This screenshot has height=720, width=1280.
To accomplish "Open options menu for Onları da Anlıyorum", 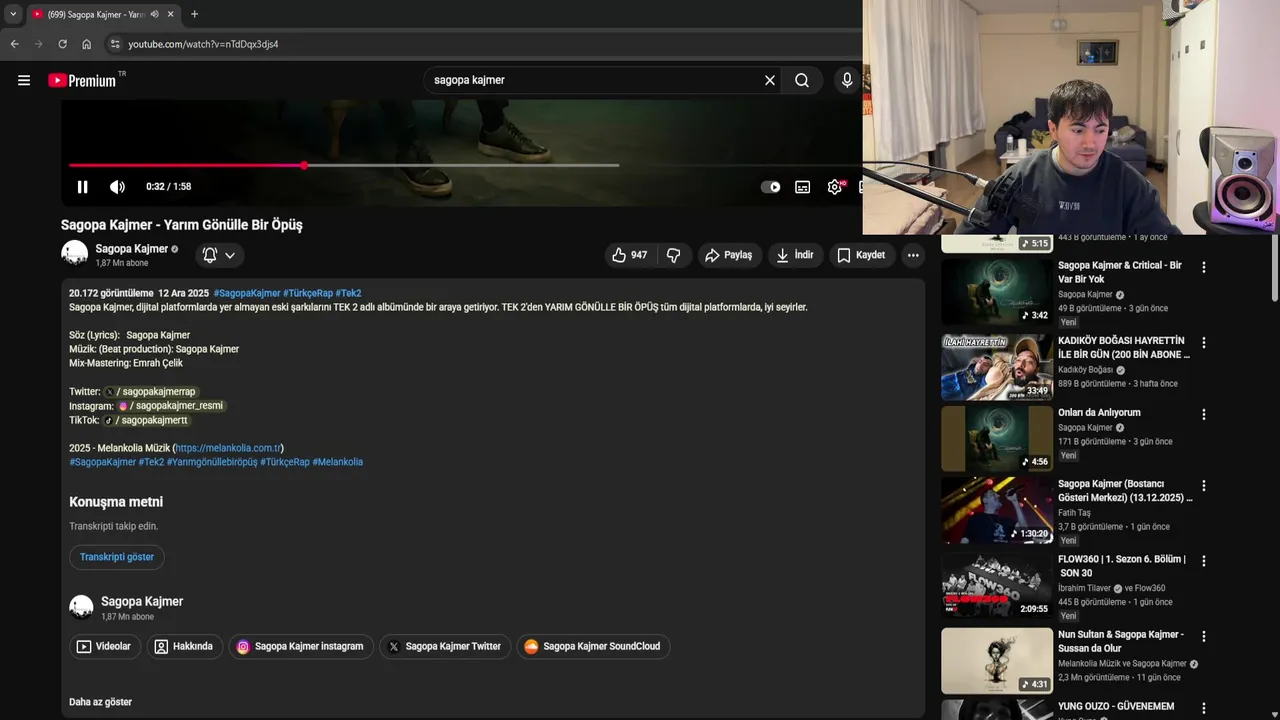I will 1204,414.
